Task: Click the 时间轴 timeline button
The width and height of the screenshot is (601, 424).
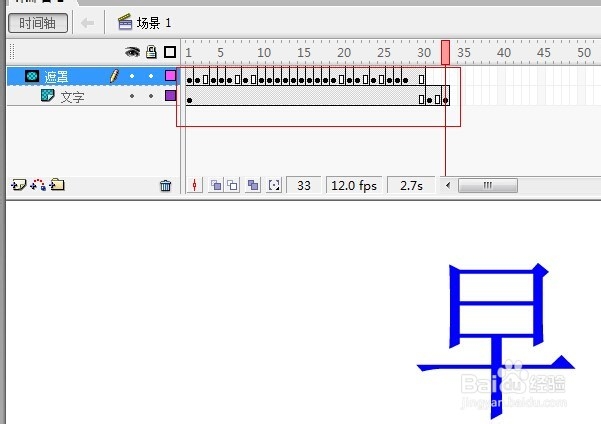Action: [x=38, y=23]
